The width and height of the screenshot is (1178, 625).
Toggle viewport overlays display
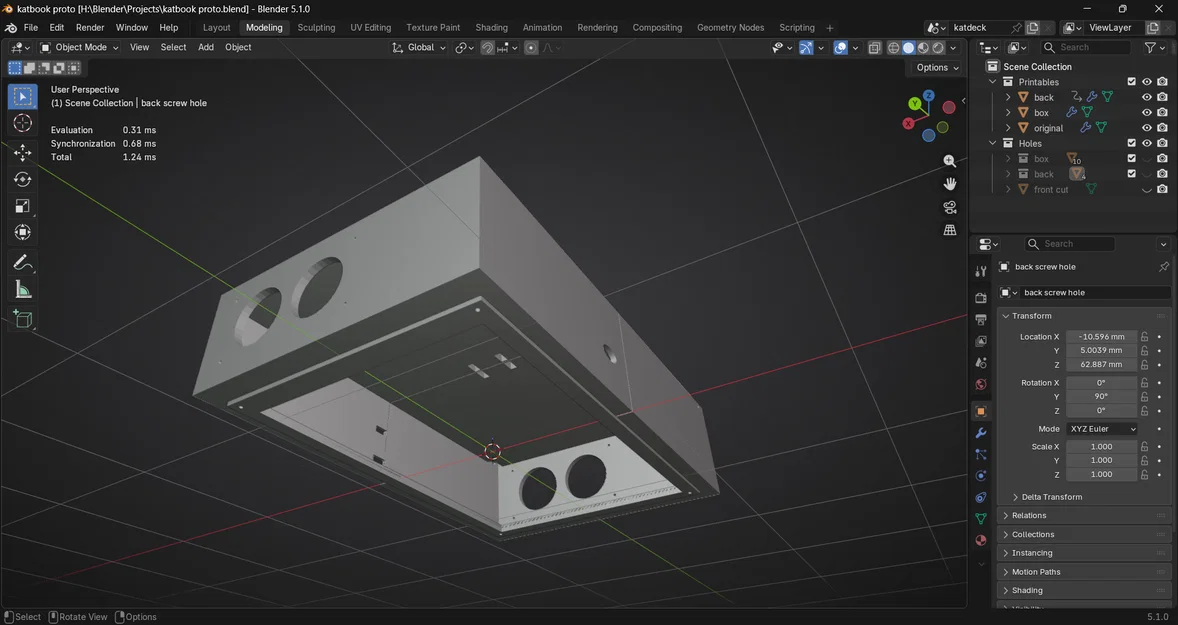tap(841, 47)
